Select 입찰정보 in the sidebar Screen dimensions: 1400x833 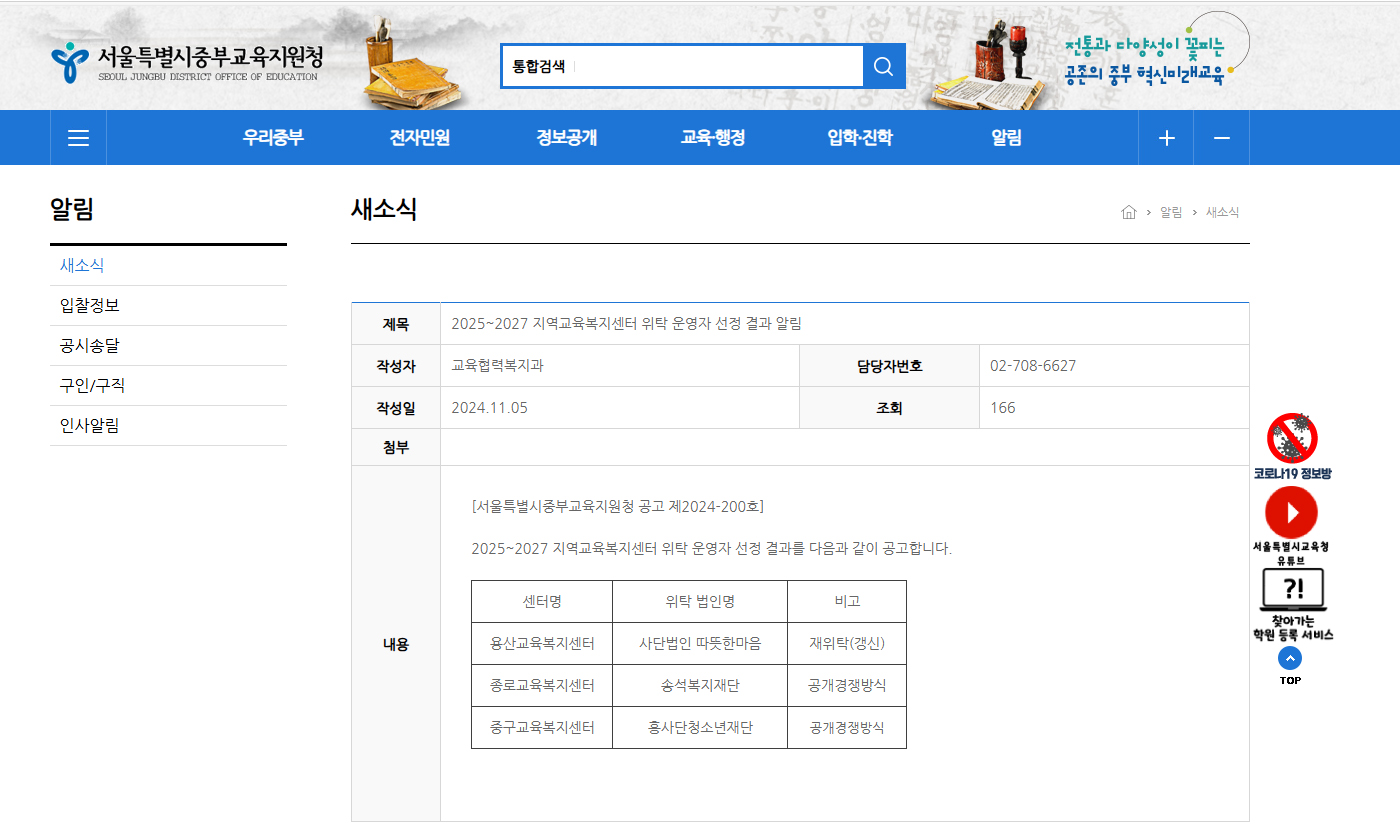click(x=168, y=306)
